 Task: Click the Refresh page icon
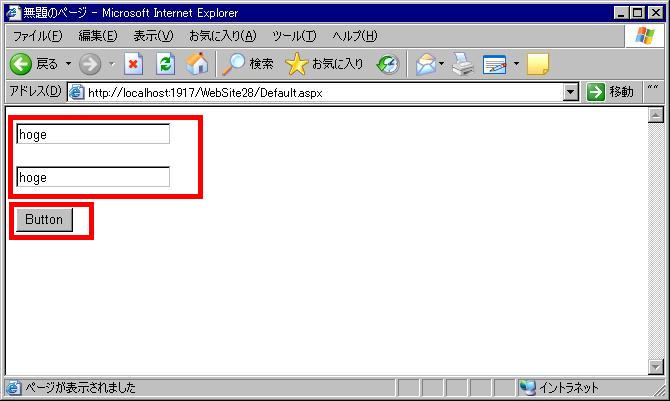tap(165, 64)
